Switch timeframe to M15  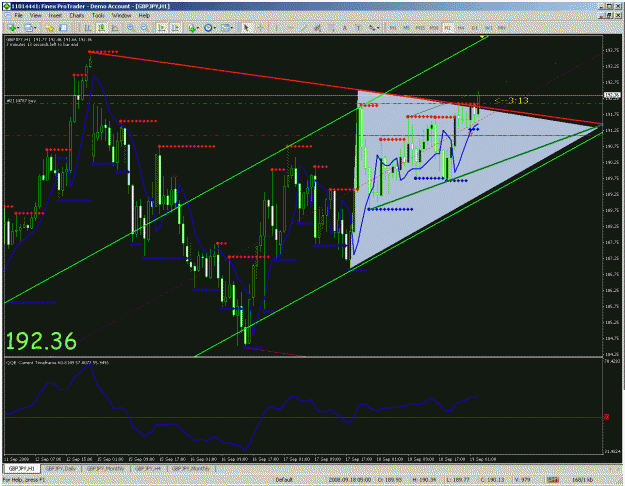(420, 28)
